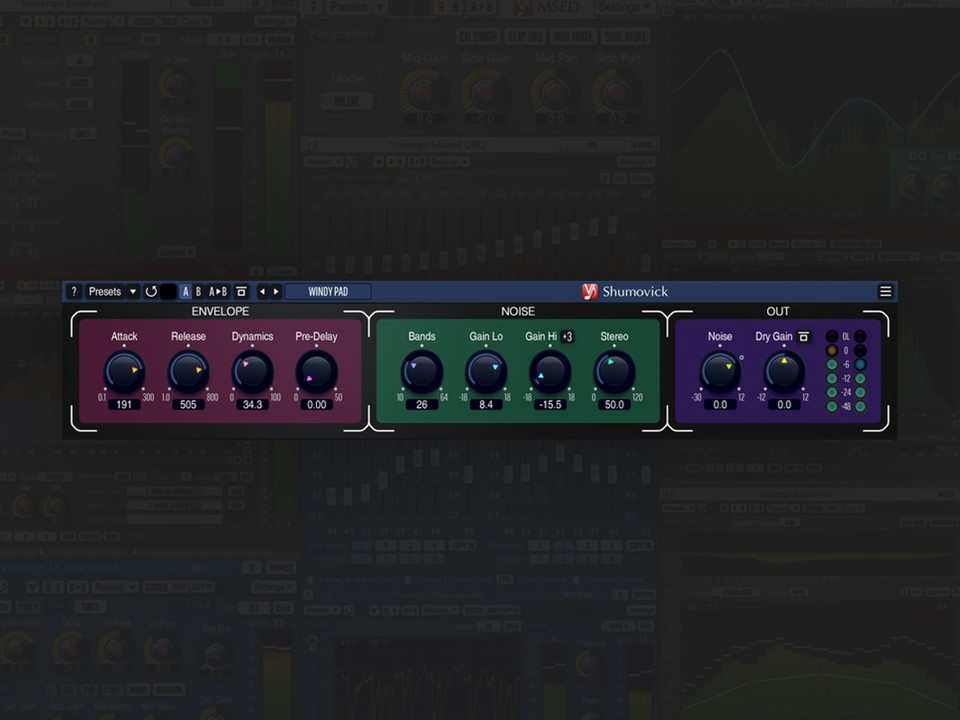Click the Dynamics knob

coord(252,372)
